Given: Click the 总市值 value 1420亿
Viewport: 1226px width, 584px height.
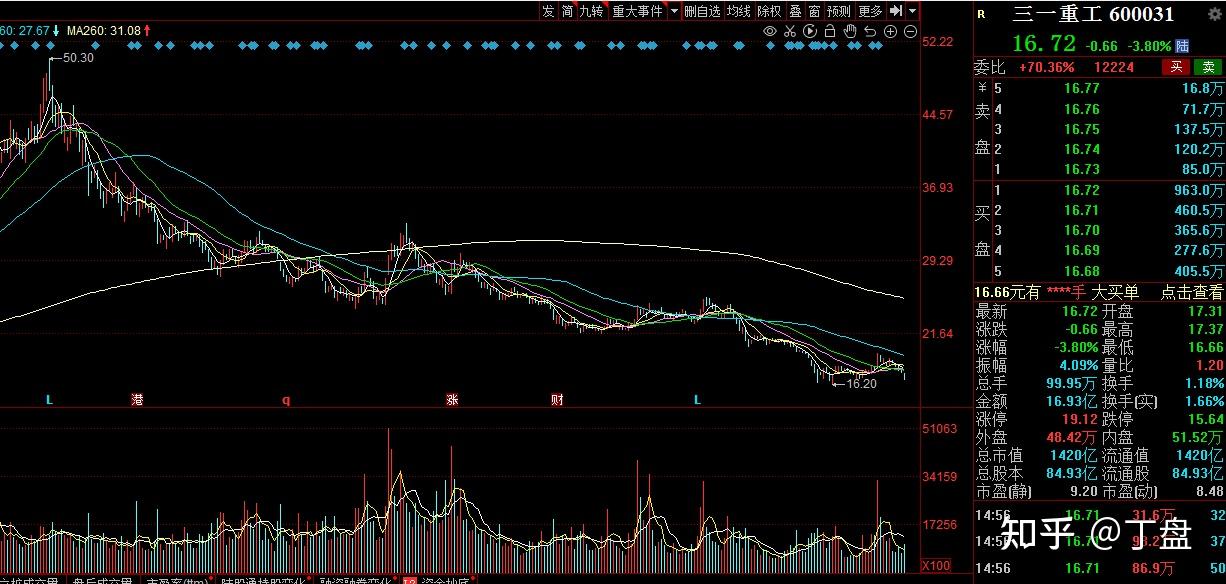Looking at the screenshot, I should (x=1076, y=456).
